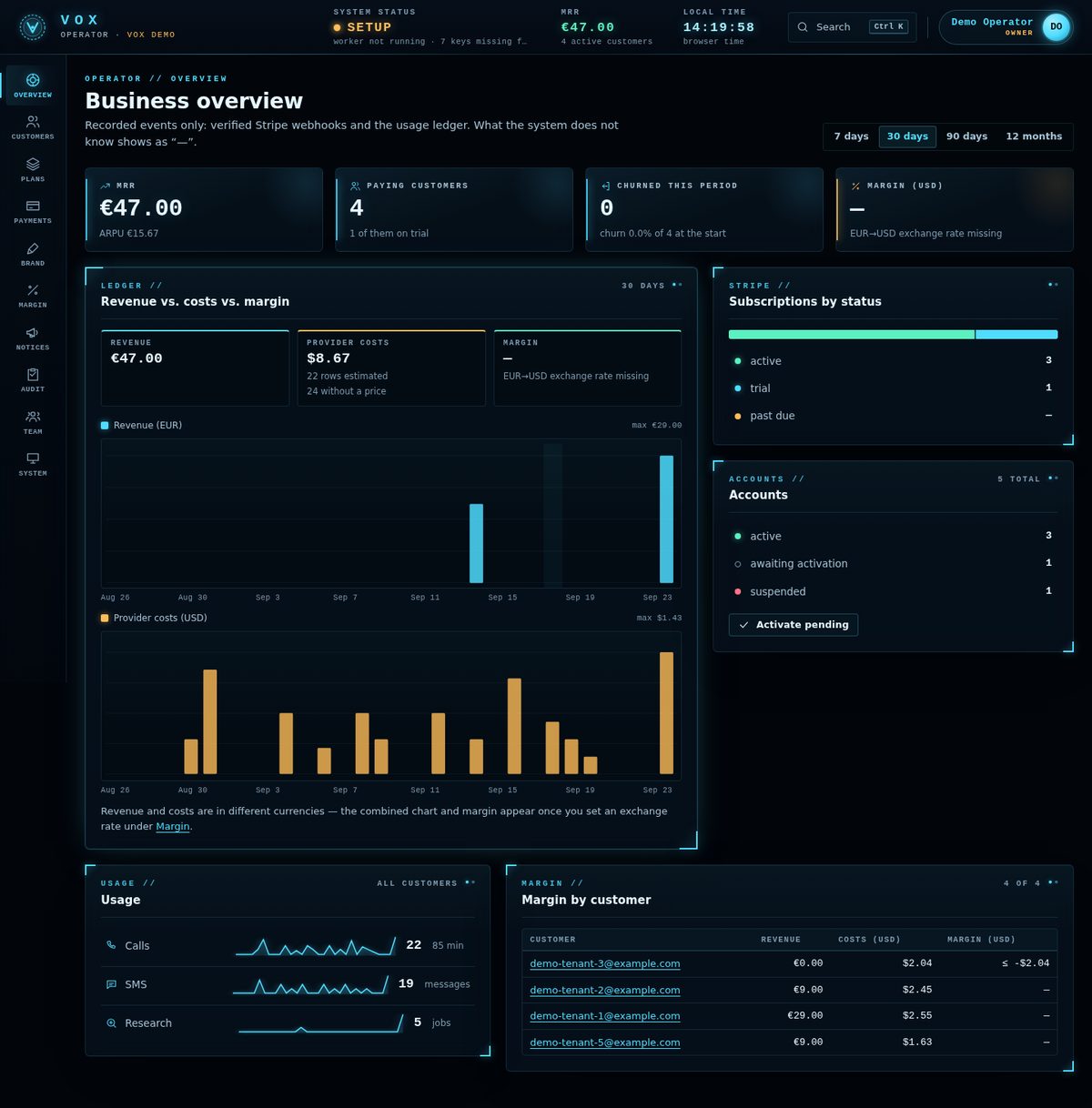This screenshot has width=1092, height=1108.
Task: Click the Paying Customers people icon
Action: click(356, 186)
